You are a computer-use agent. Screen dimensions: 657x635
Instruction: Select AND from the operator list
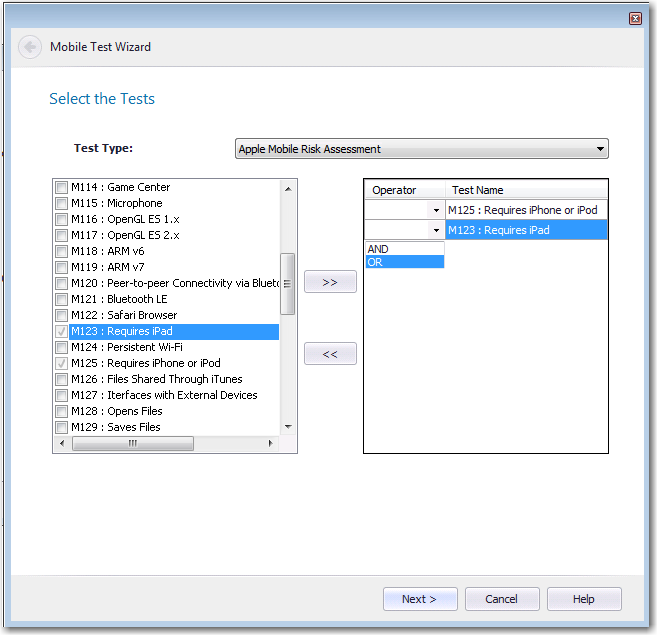coord(404,249)
